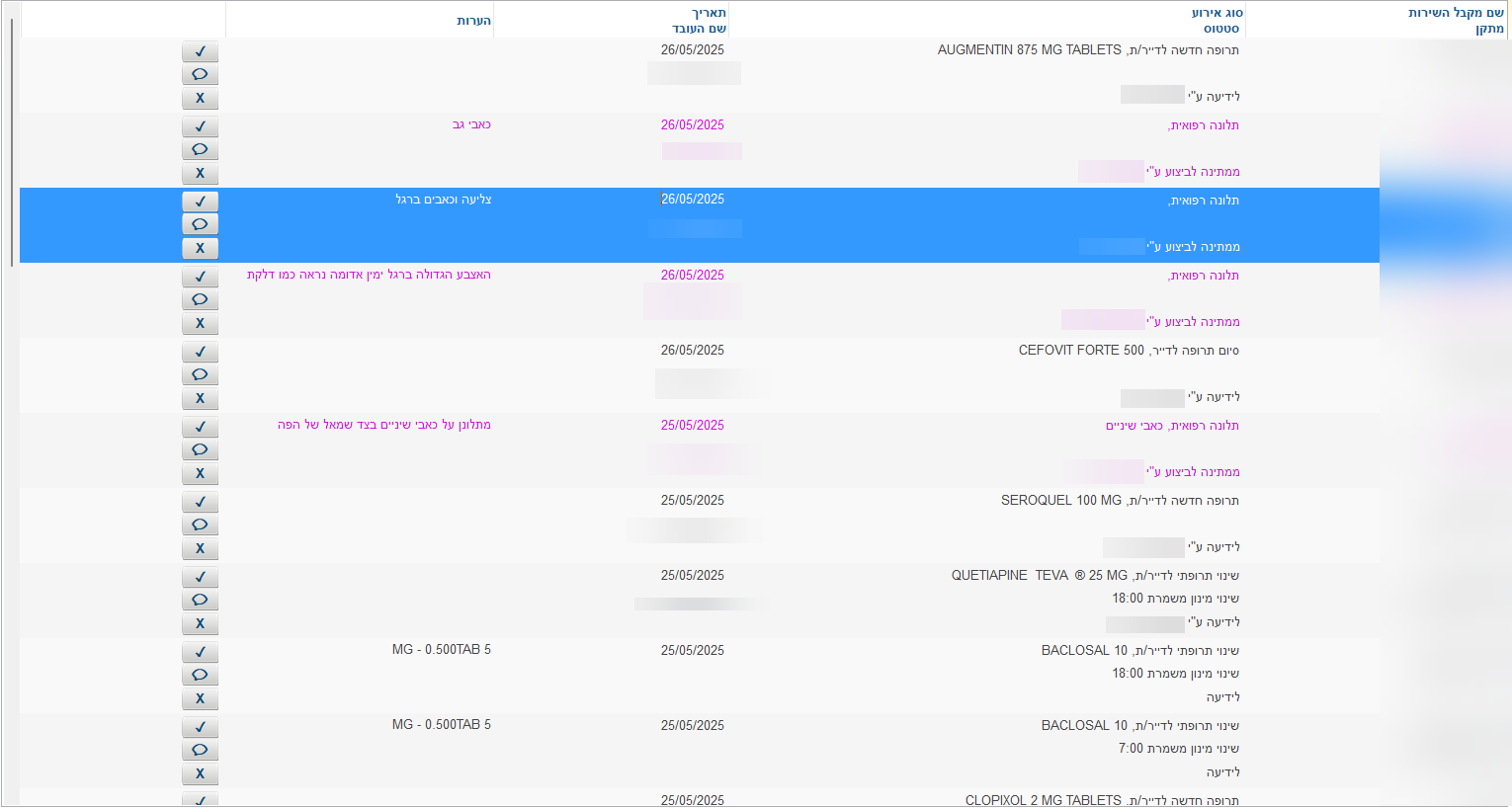
Task: Click the תאריך column header
Action: (x=709, y=13)
